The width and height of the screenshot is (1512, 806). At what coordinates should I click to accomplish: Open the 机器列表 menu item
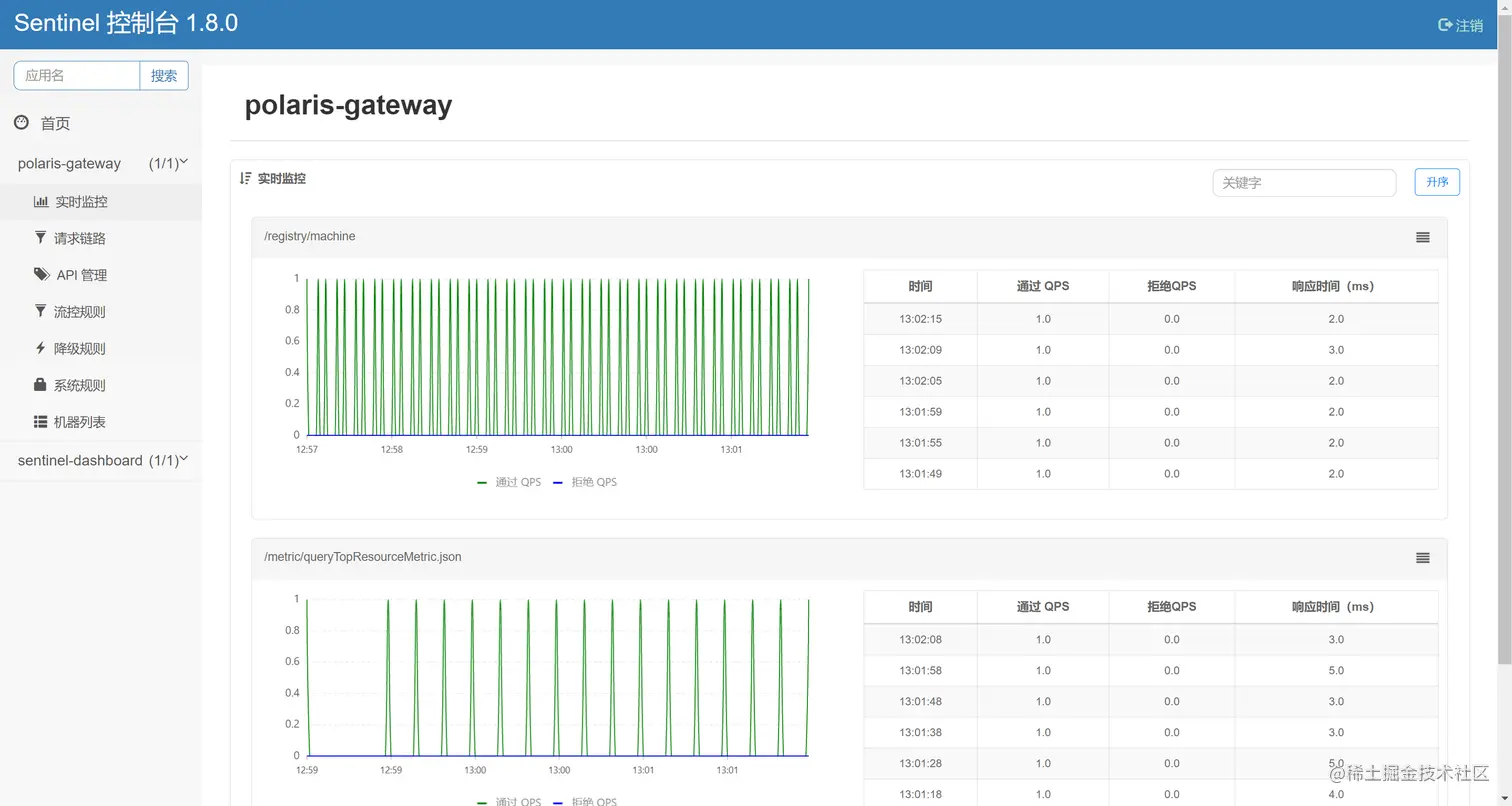[x=101, y=422]
